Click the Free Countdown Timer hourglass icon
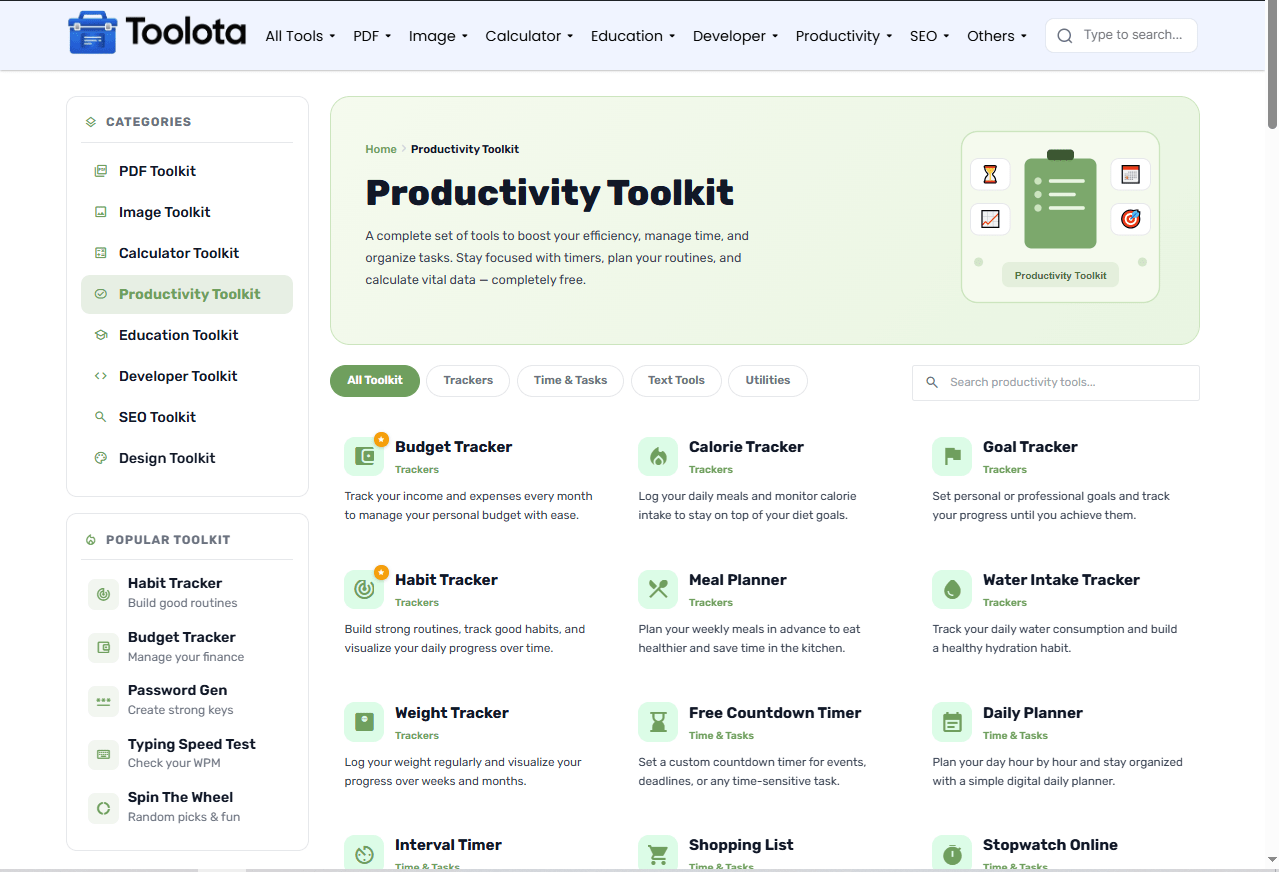Viewport: 1279px width, 872px height. (x=658, y=722)
